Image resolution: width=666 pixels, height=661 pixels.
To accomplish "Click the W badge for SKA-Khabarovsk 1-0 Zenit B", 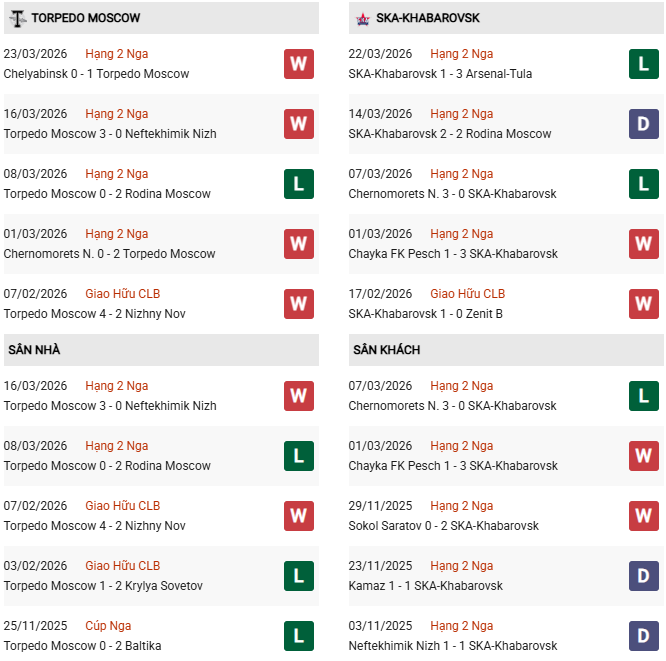I will (x=643, y=304).
